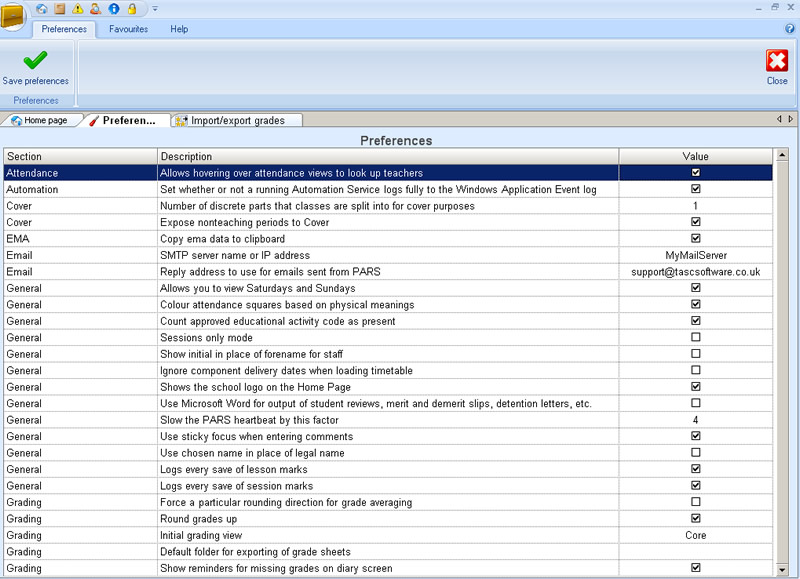Click the value 4 for PARS heartbeat factor

pyautogui.click(x=696, y=420)
